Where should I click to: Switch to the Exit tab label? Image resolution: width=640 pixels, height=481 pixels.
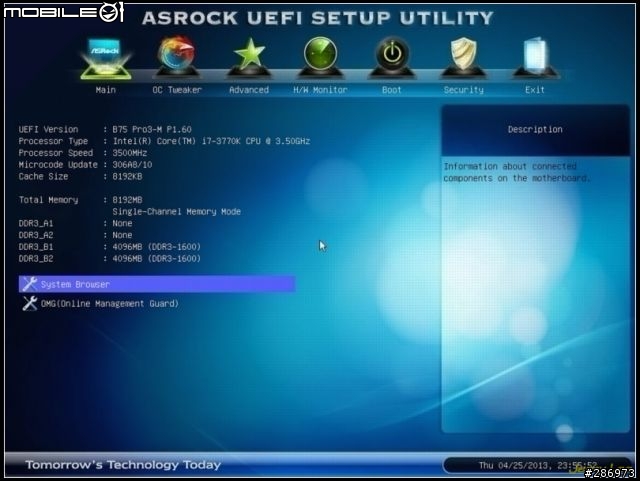[x=535, y=90]
